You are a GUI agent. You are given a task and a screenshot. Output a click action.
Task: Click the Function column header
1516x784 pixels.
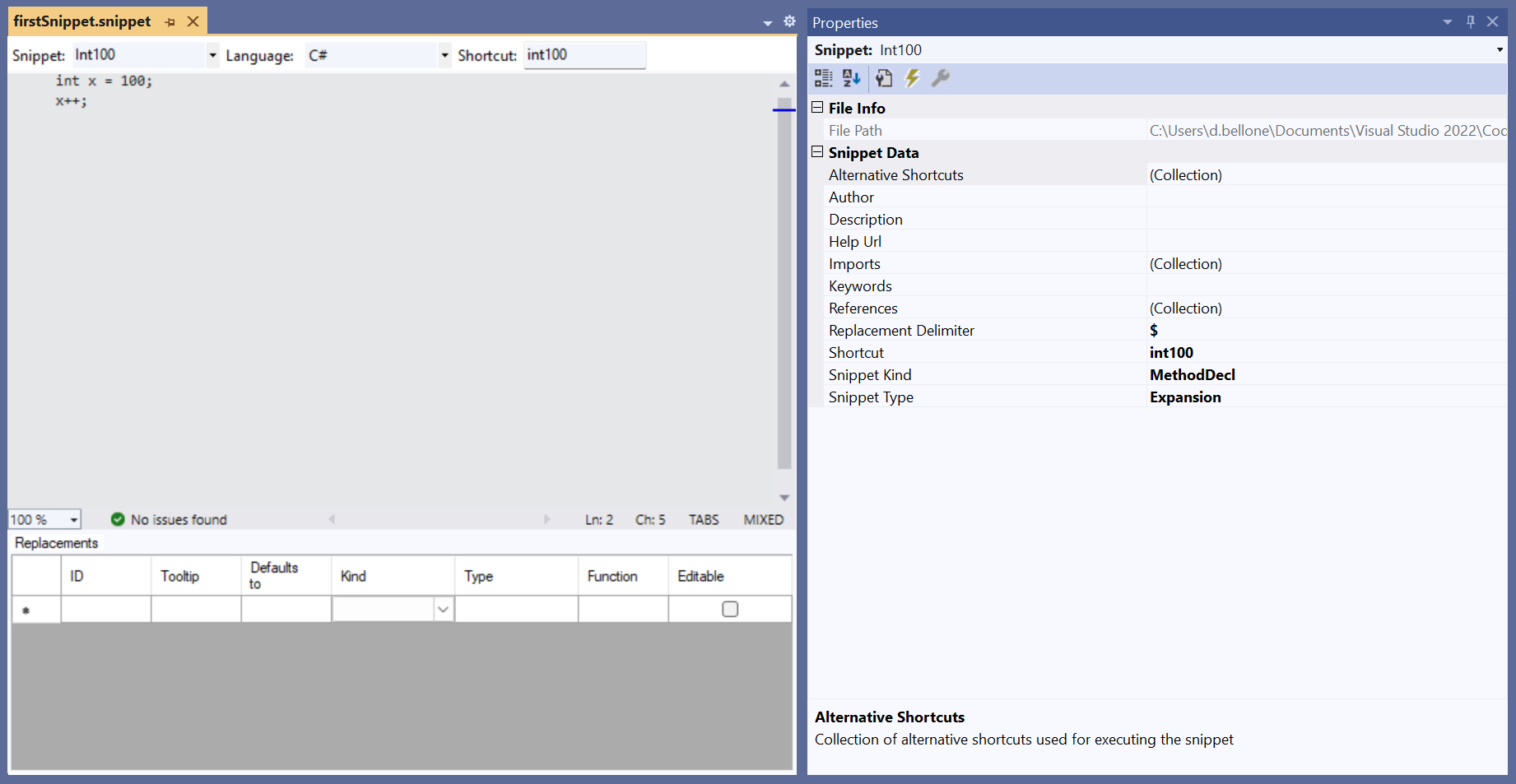(x=623, y=576)
